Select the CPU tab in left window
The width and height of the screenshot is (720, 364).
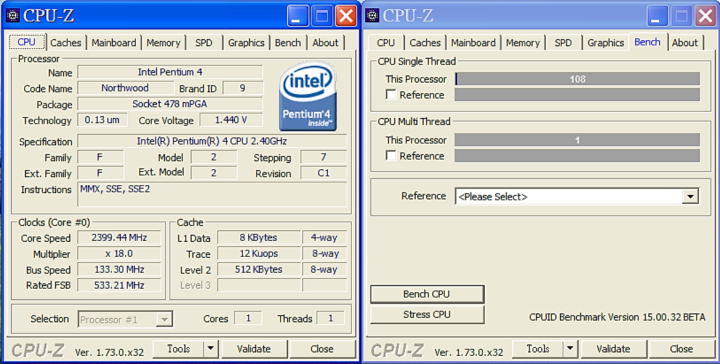(x=27, y=42)
